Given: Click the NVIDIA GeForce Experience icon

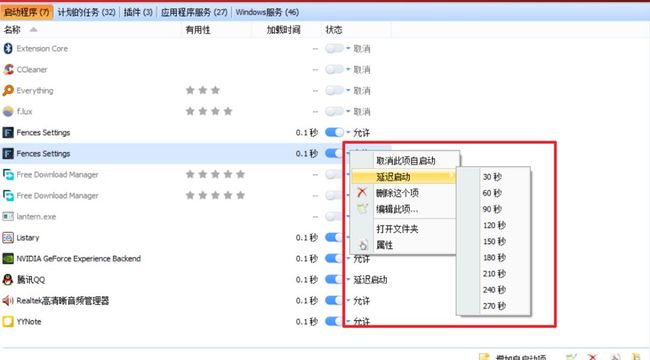Looking at the screenshot, I should click(8, 259).
